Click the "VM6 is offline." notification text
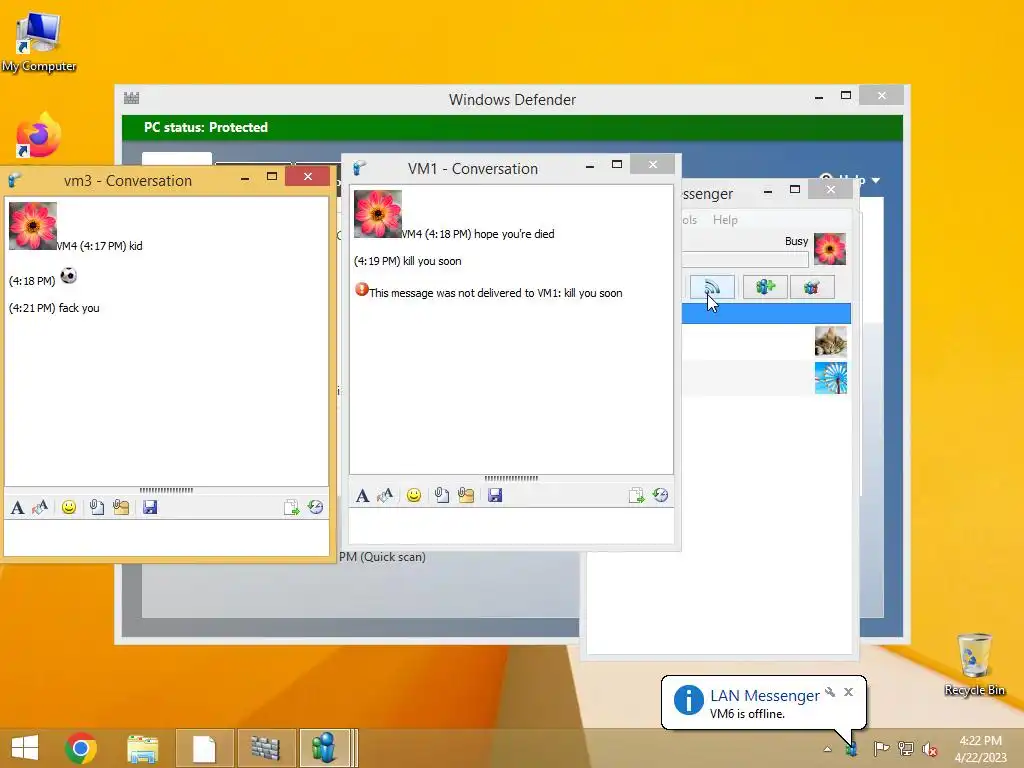This screenshot has width=1024, height=768. coord(747,714)
